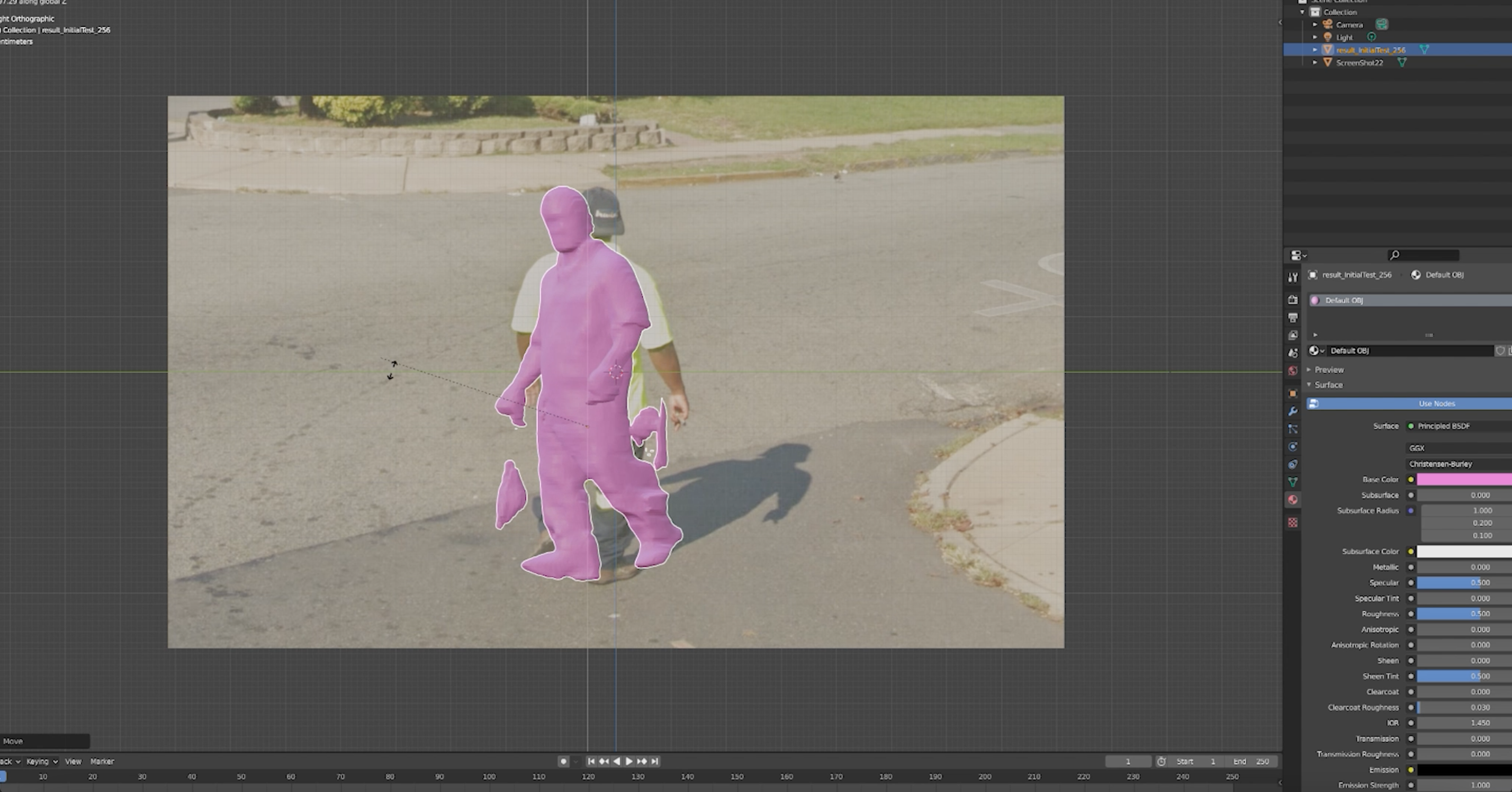The image size is (1512, 792).
Task: Select ScreenShot22 in the outliner
Action: (1359, 63)
